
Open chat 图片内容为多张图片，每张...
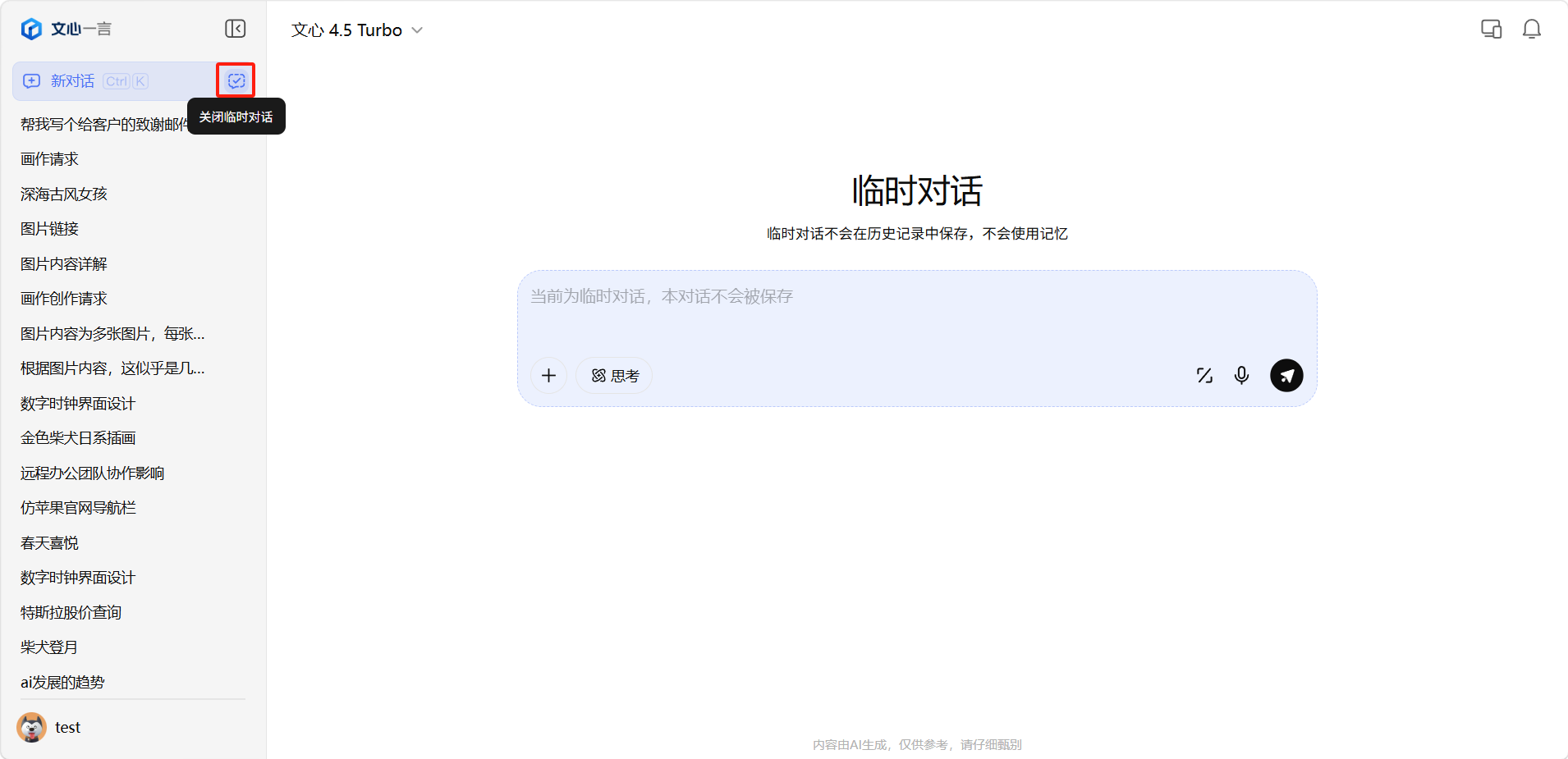tap(112, 333)
